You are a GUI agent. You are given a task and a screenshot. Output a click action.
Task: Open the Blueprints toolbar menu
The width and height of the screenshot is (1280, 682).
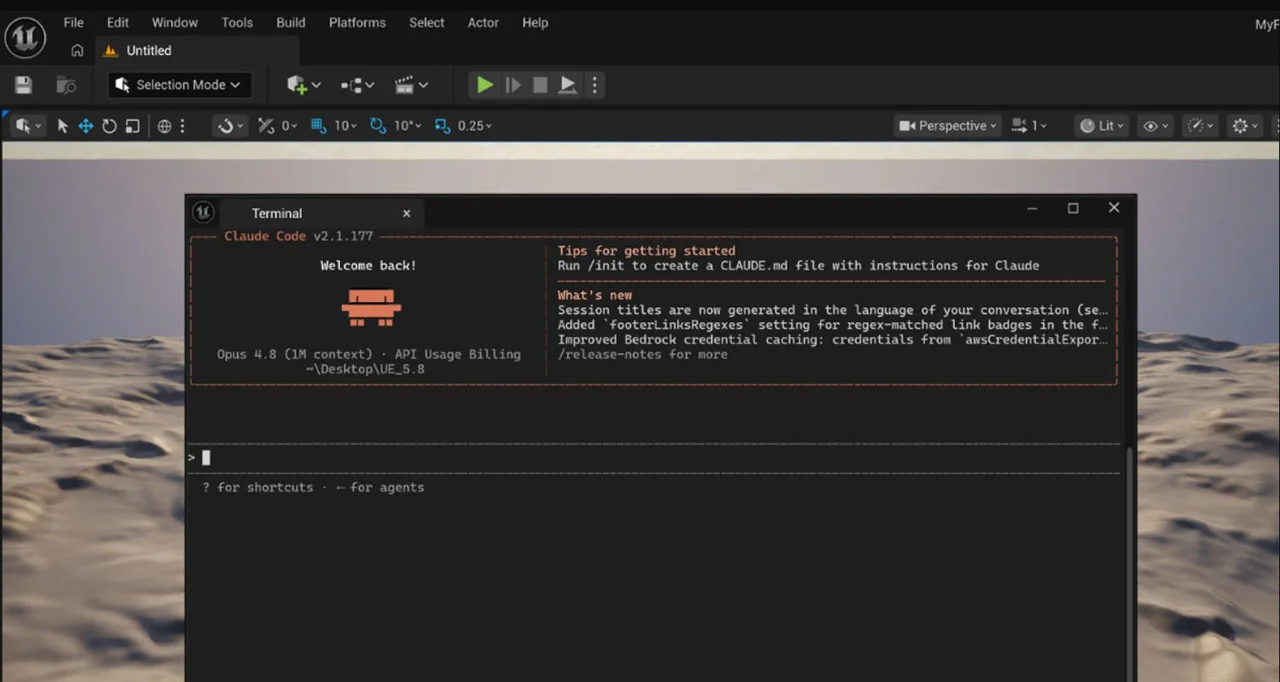click(357, 85)
